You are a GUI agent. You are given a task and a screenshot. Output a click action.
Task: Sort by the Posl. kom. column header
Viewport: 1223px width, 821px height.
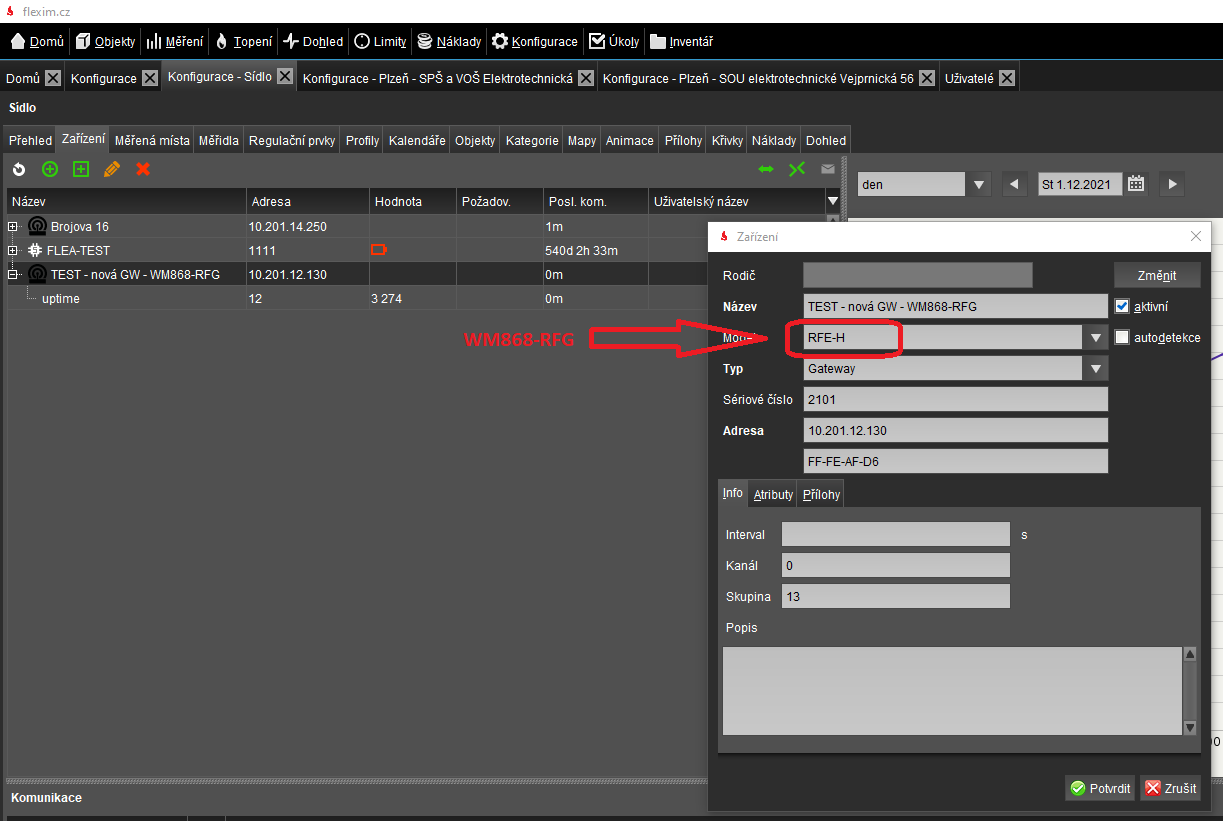pos(595,201)
